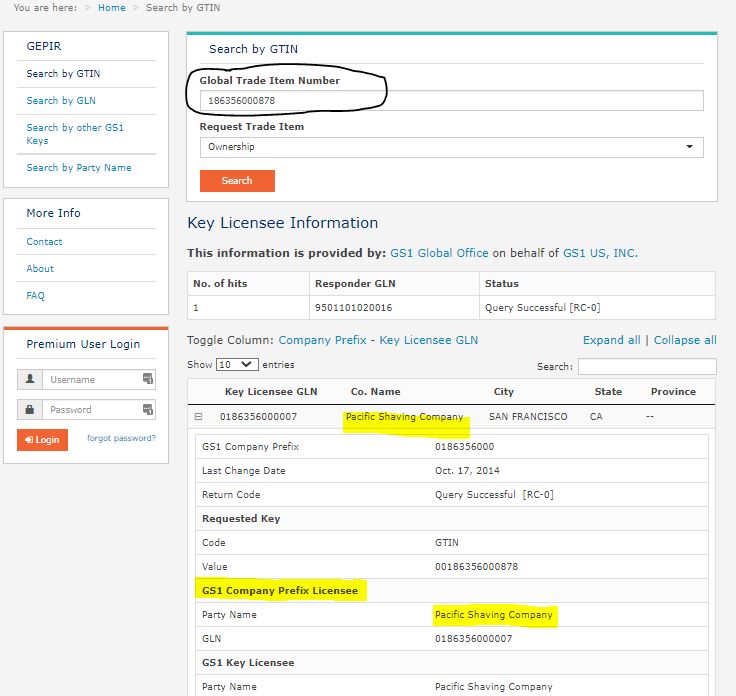Open the Contact page link
The height and width of the screenshot is (696, 736).
coord(44,242)
